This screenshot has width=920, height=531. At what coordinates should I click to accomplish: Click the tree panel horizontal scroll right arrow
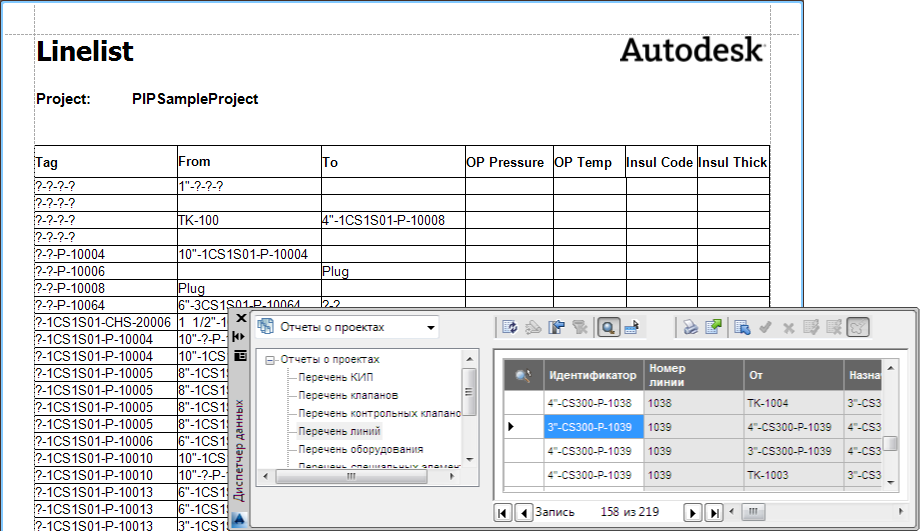pyautogui.click(x=452, y=476)
